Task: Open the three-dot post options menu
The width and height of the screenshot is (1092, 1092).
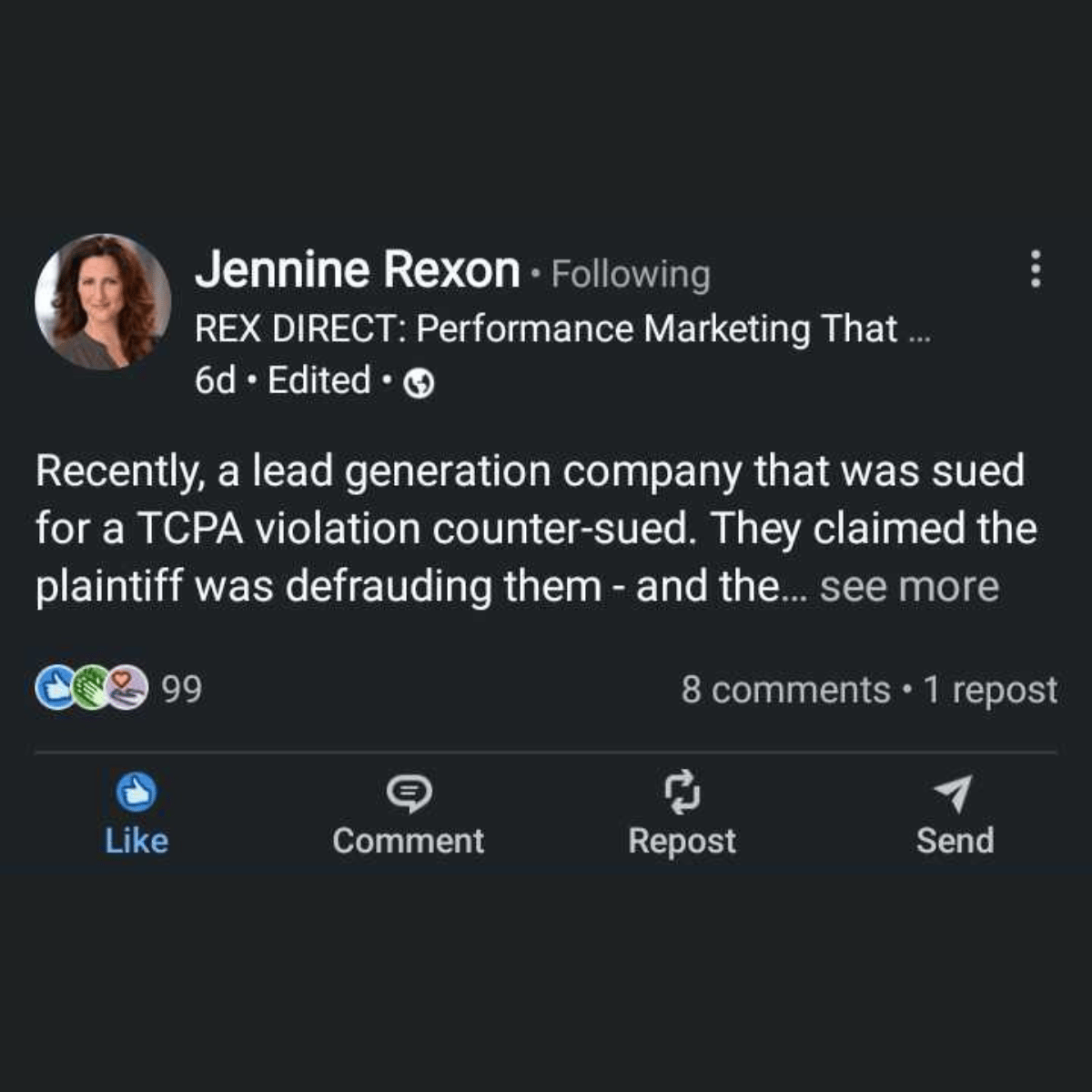Action: 1035,269
